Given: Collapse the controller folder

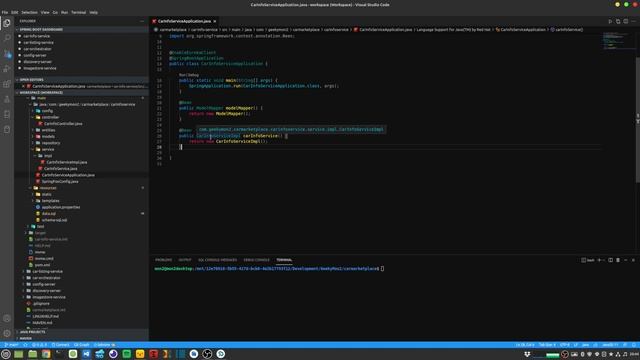Looking at the screenshot, I should 50,117.
